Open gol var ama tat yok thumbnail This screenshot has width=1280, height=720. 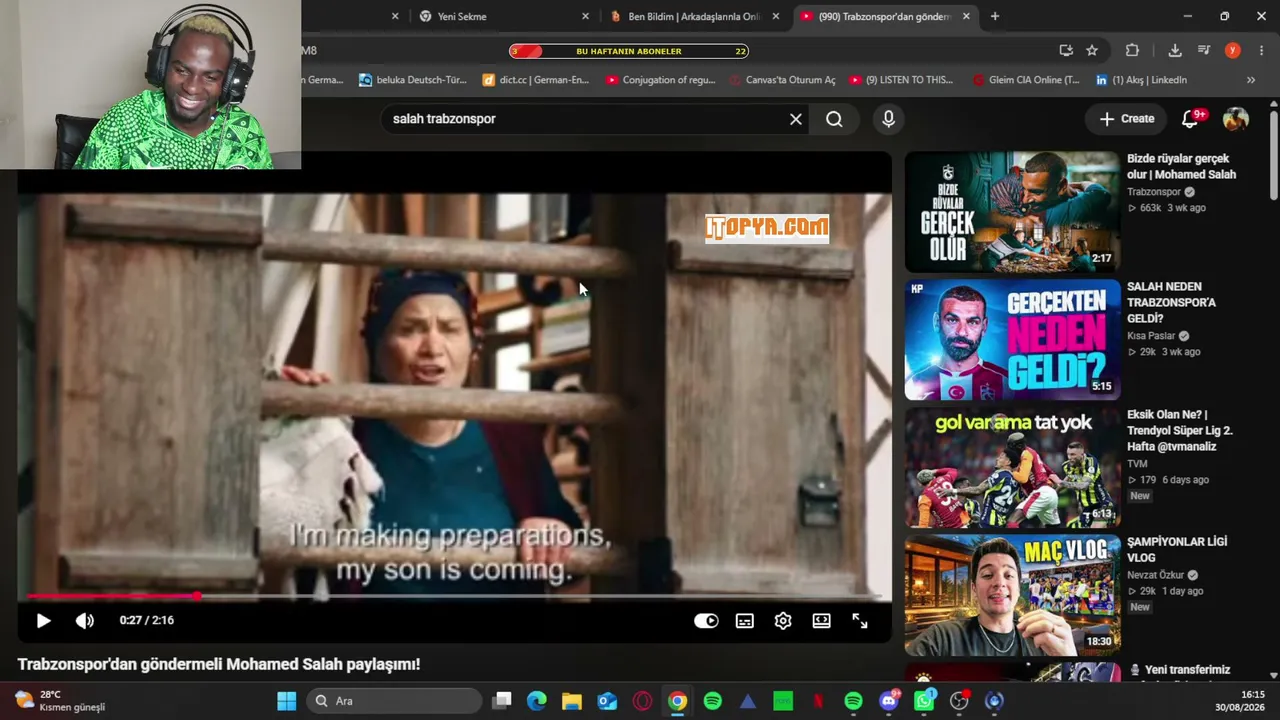(1012, 467)
